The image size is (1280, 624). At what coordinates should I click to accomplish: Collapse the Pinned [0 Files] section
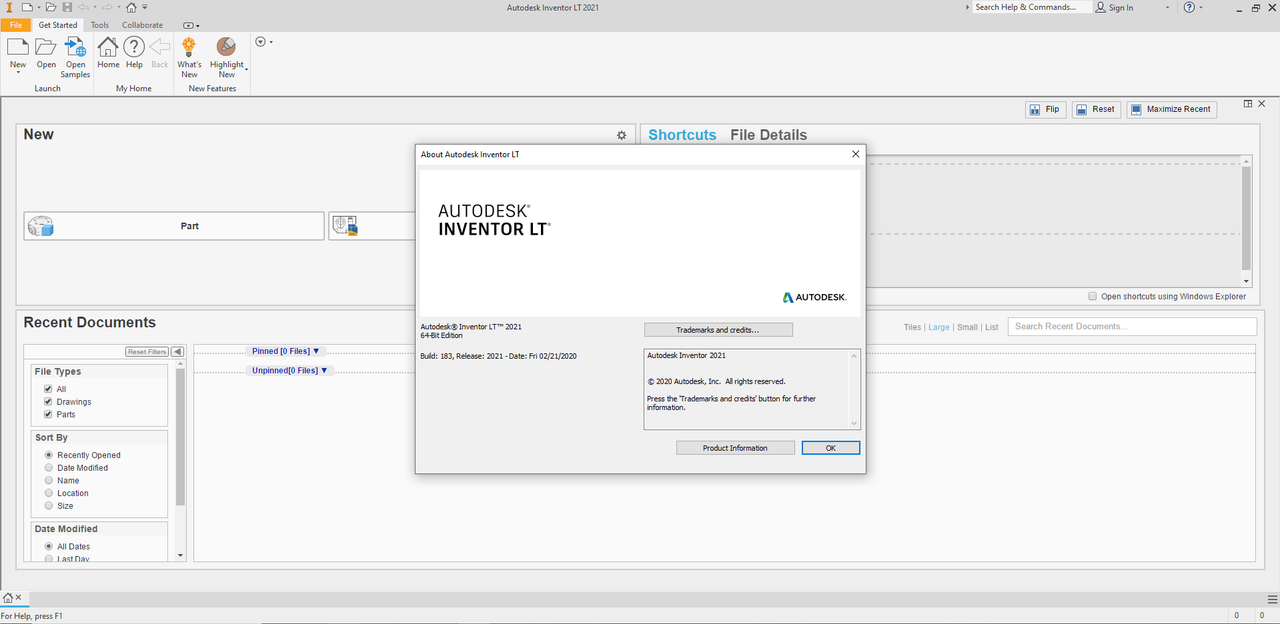[x=316, y=351]
